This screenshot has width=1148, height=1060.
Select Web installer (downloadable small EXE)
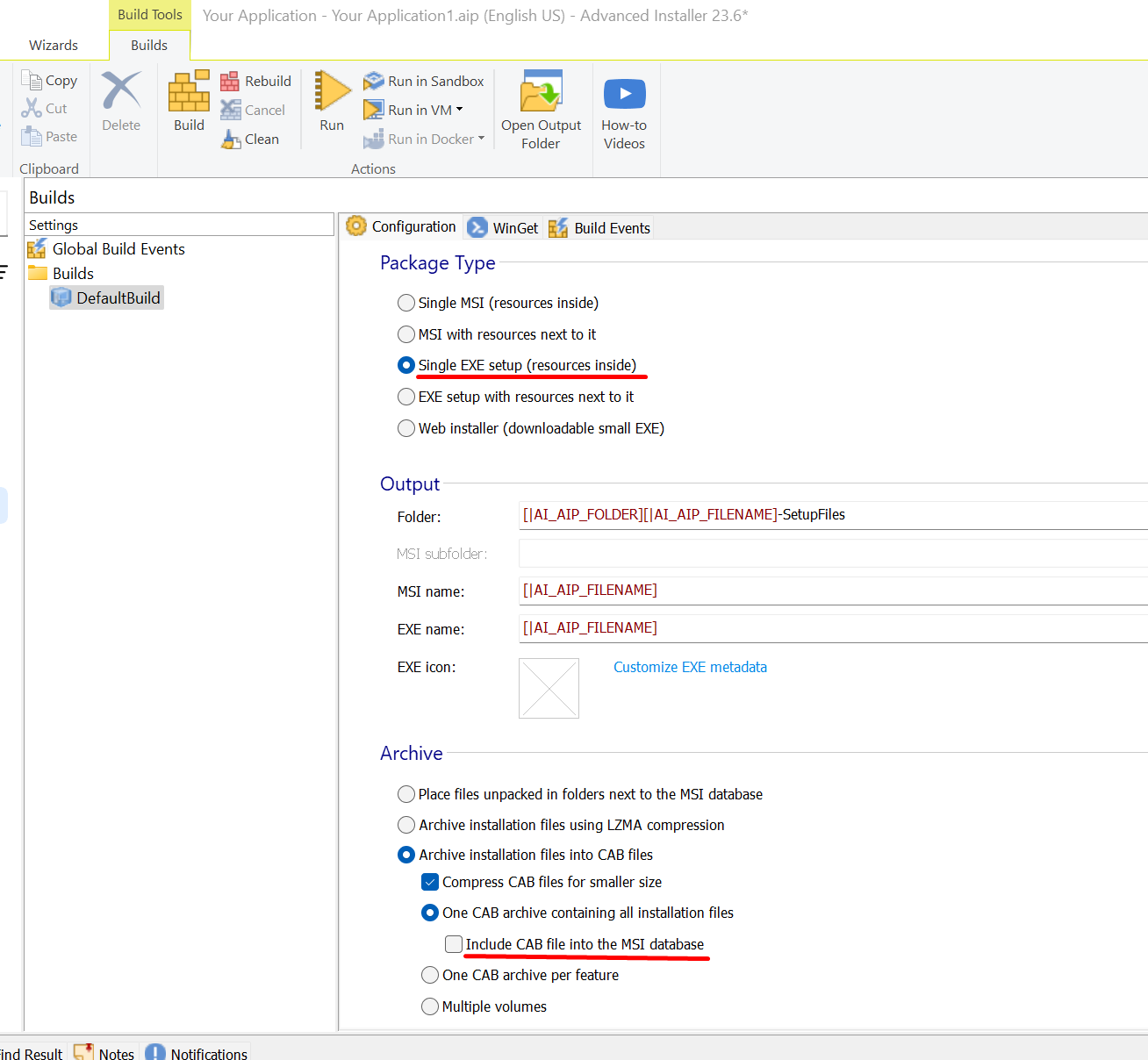(406, 428)
